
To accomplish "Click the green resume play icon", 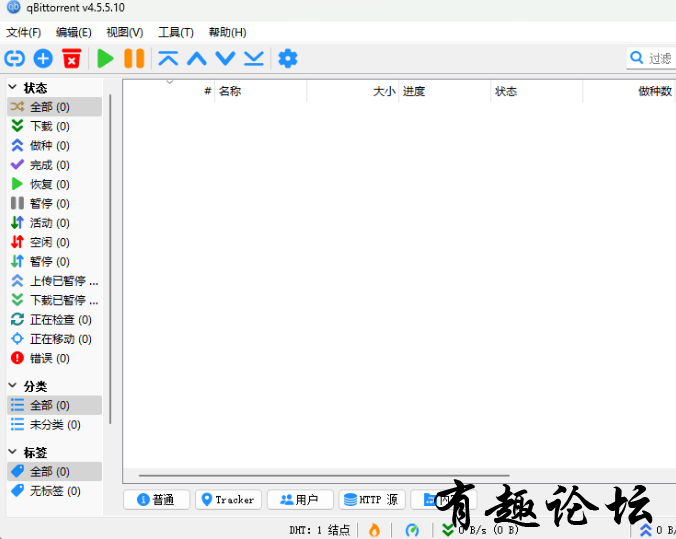I will (105, 58).
